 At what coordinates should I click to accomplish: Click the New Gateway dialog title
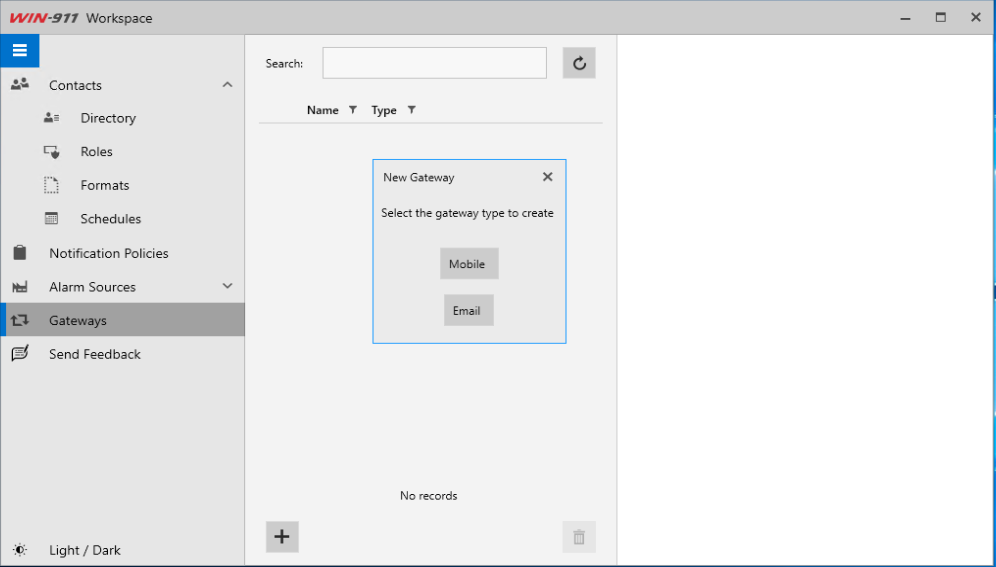click(419, 178)
